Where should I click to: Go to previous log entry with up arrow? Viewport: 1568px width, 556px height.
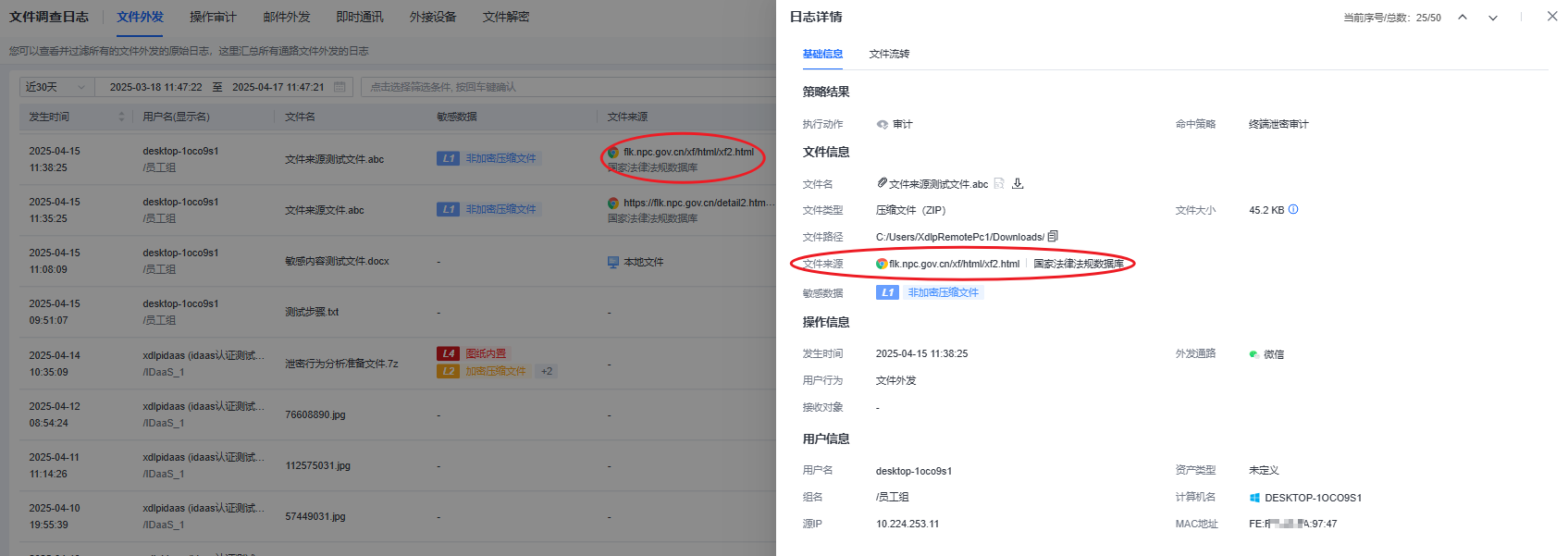pos(1463,18)
